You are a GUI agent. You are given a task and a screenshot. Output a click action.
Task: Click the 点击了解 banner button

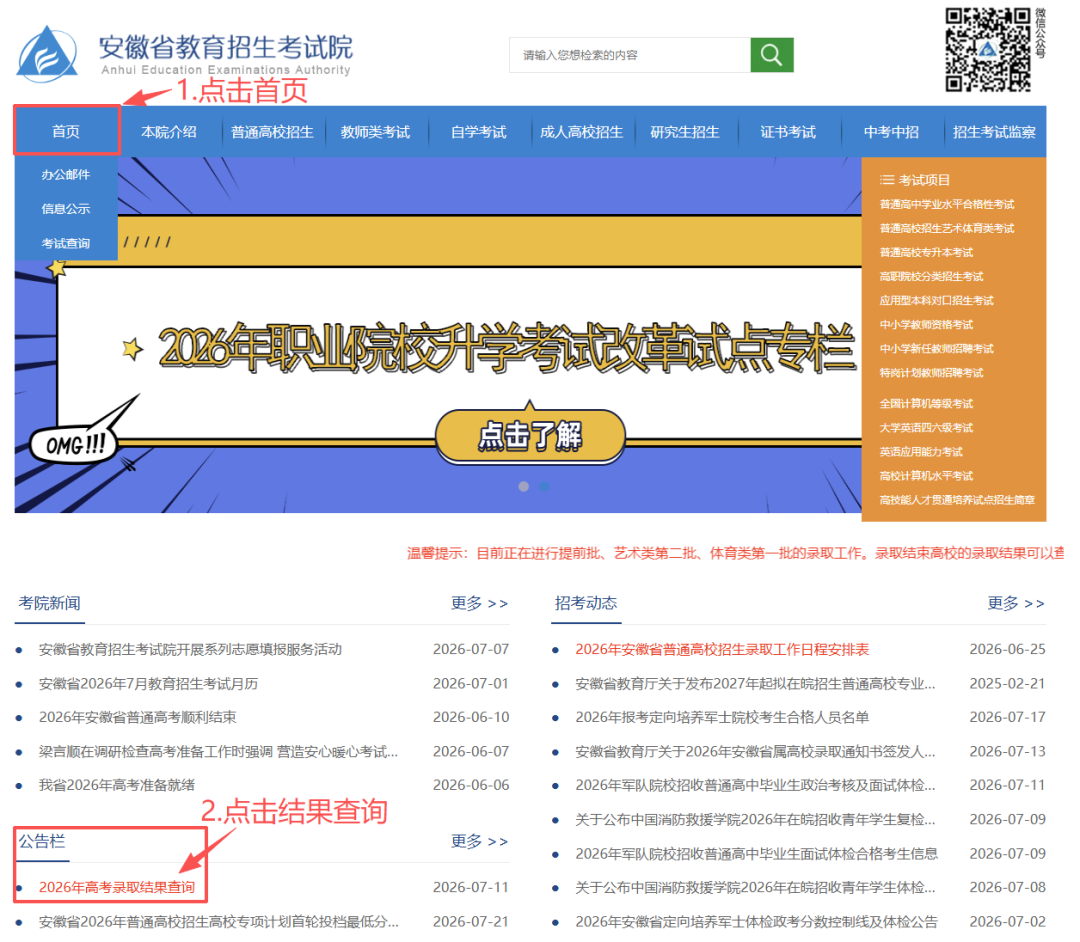(530, 436)
